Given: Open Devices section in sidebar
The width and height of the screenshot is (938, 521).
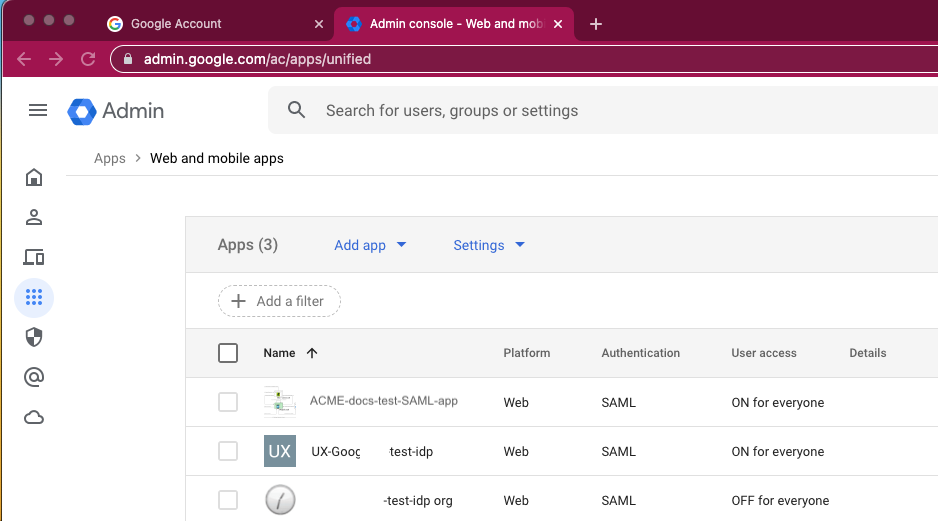Looking at the screenshot, I should pyautogui.click(x=34, y=257).
